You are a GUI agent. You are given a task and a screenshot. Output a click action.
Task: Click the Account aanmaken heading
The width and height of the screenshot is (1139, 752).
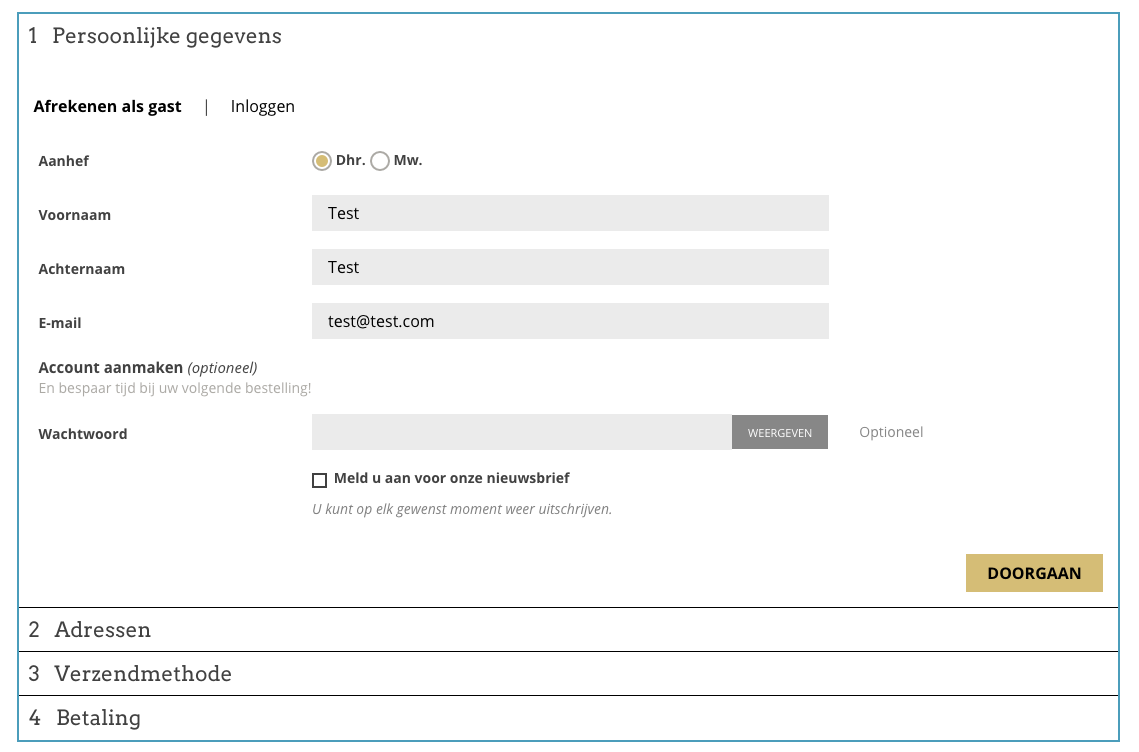click(x=111, y=368)
